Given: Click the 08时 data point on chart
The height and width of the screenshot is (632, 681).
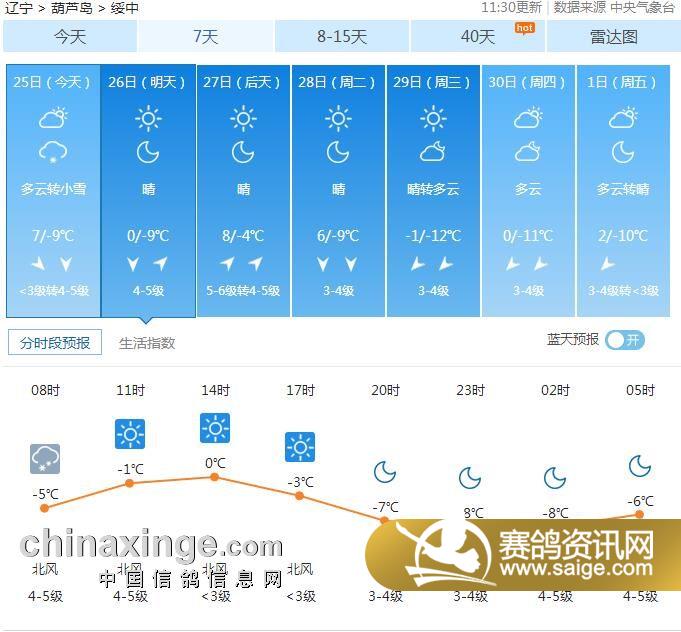Looking at the screenshot, I should [x=44, y=508].
